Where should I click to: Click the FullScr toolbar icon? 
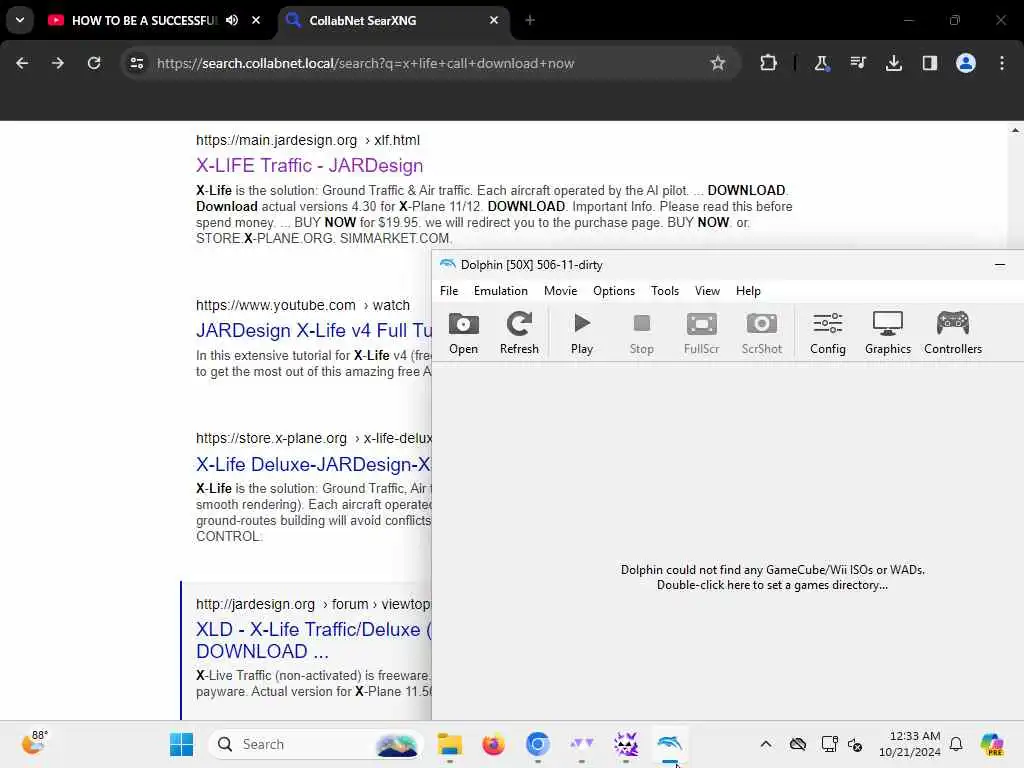701,333
